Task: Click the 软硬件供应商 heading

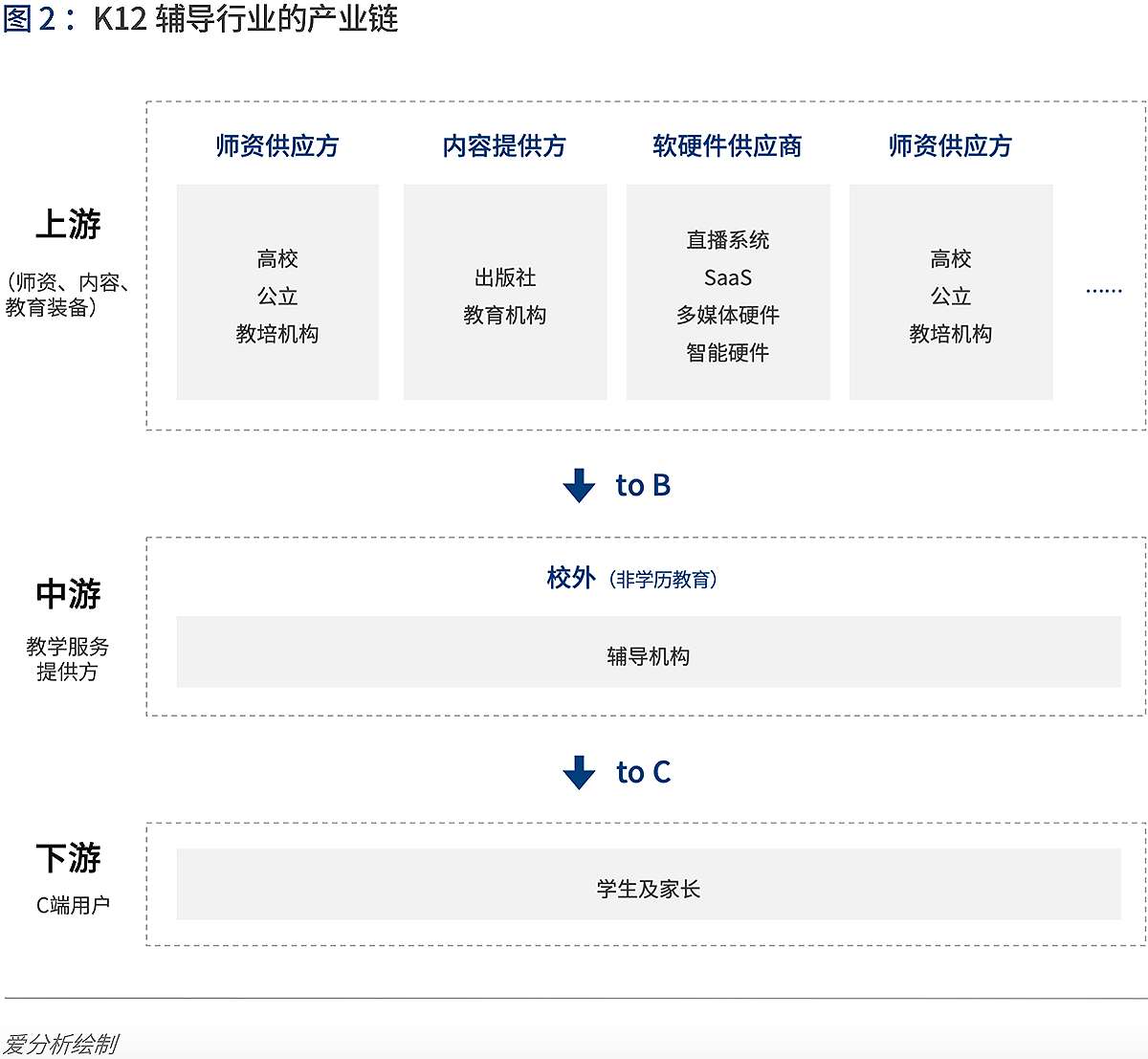Action: 727,146
